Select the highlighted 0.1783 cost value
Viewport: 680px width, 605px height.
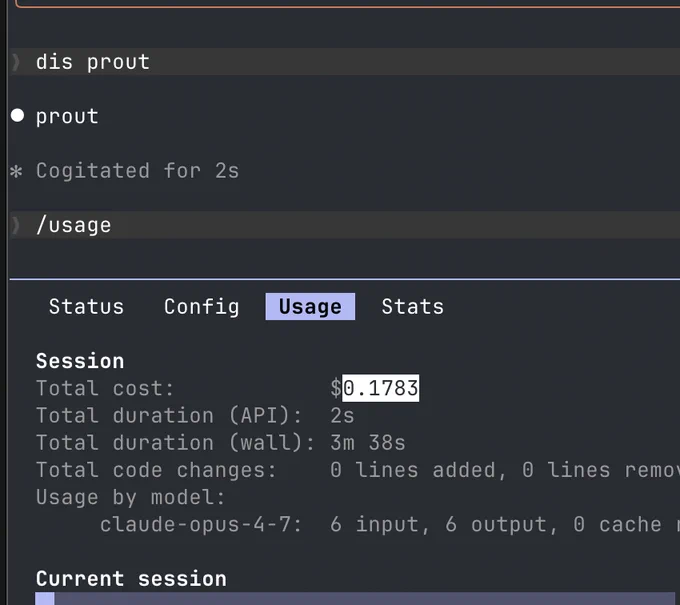click(x=381, y=388)
